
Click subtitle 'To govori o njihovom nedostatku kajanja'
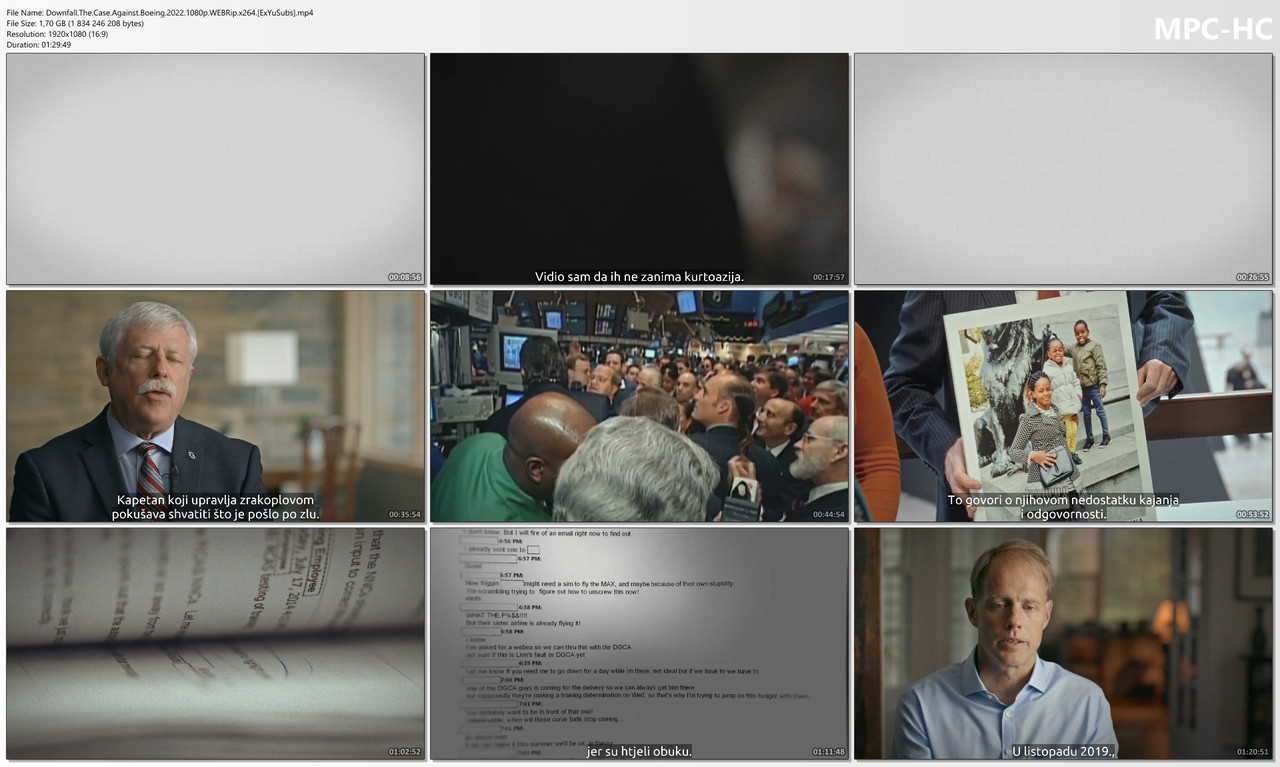click(x=1063, y=500)
